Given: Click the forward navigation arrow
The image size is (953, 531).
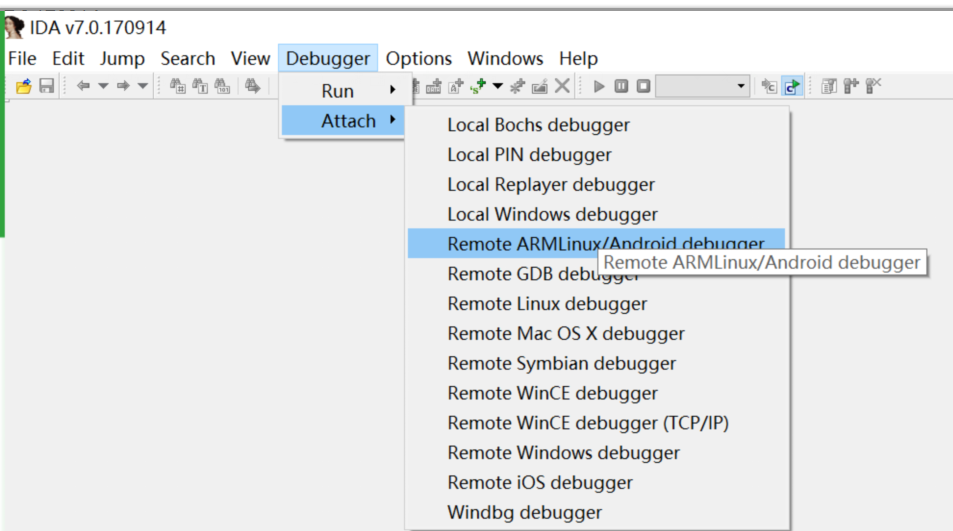Looking at the screenshot, I should coord(123,86).
